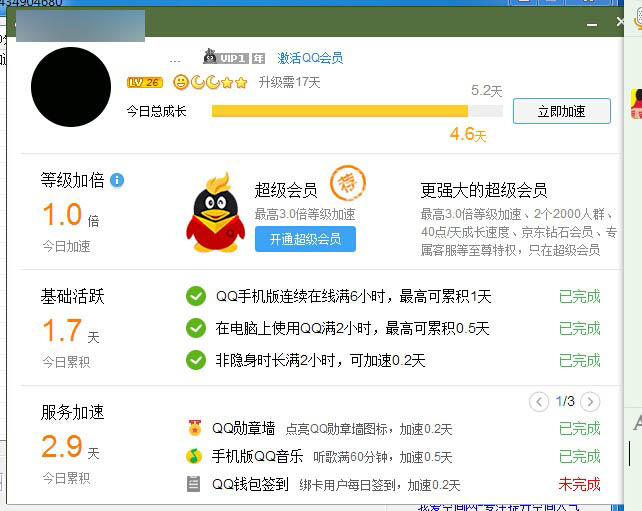The height and width of the screenshot is (511, 642).
Task: Click the checkmark for QQ手机版连续在线满6小时
Action: coord(196,296)
